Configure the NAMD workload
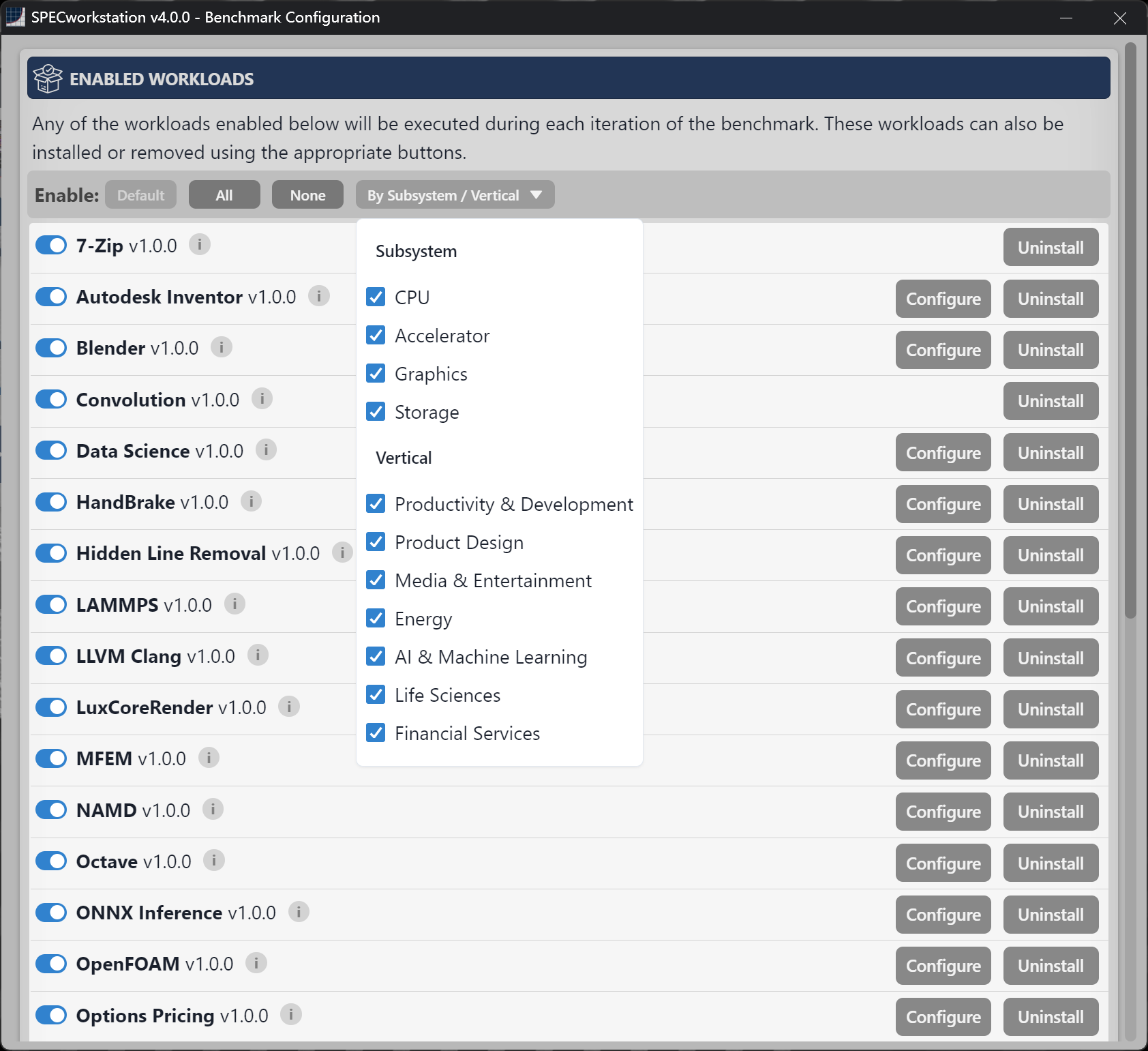The height and width of the screenshot is (1051, 1148). coord(943,812)
